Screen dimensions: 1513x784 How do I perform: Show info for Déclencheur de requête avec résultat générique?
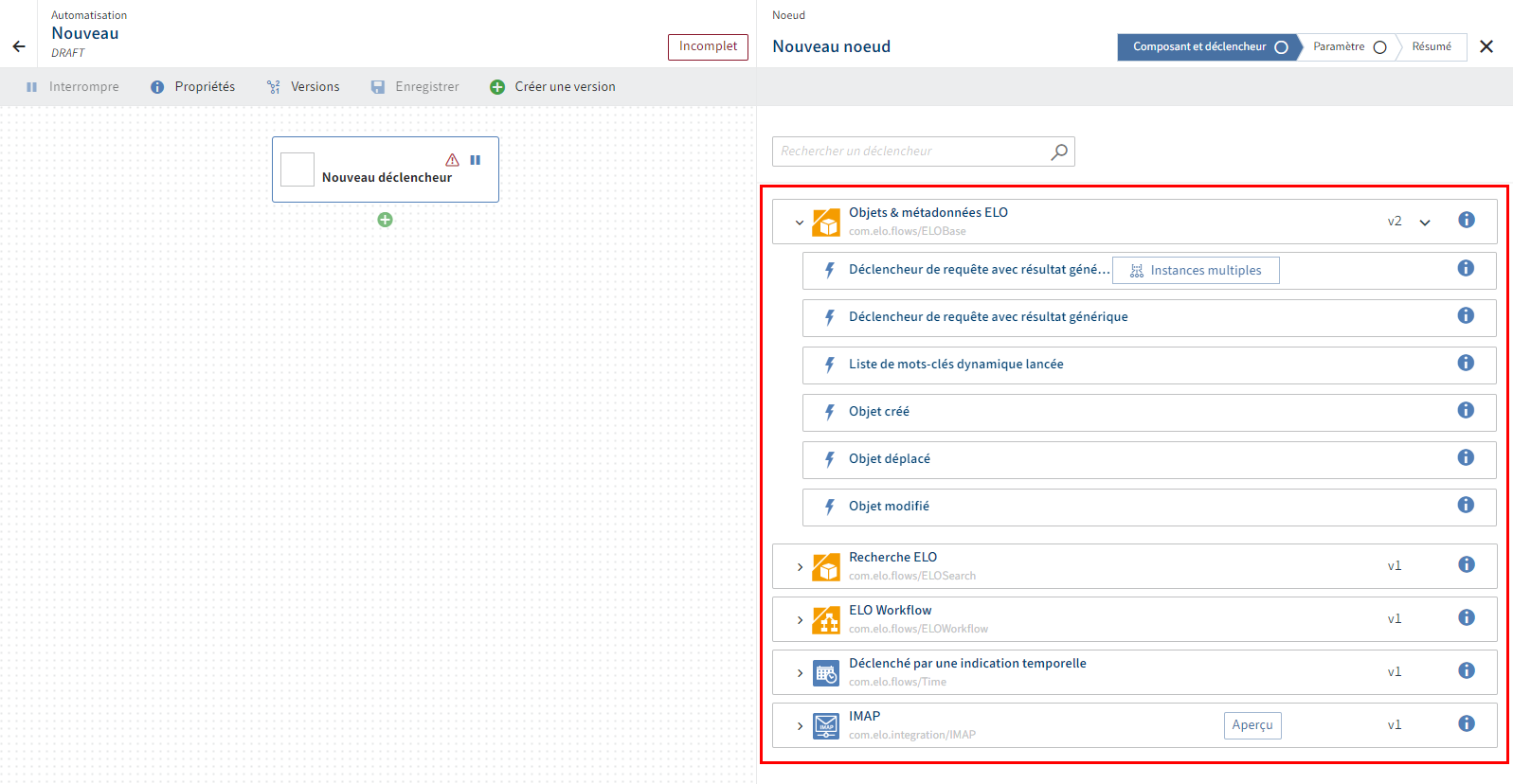(x=1466, y=315)
